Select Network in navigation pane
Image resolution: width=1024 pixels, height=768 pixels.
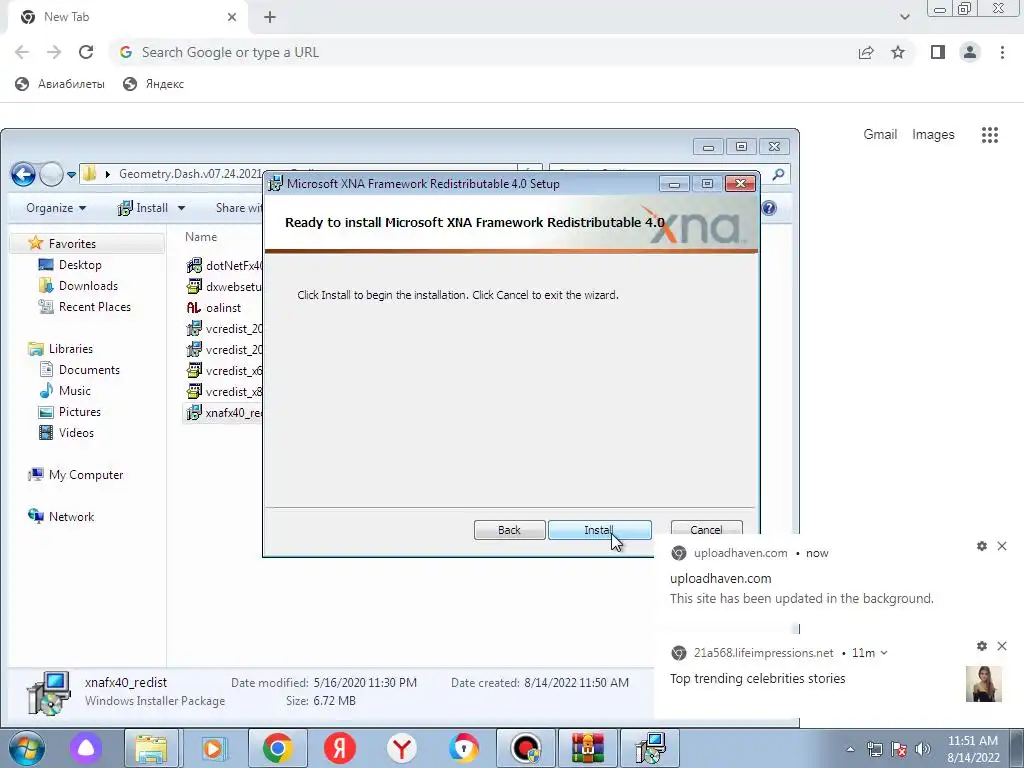pyautogui.click(x=71, y=517)
